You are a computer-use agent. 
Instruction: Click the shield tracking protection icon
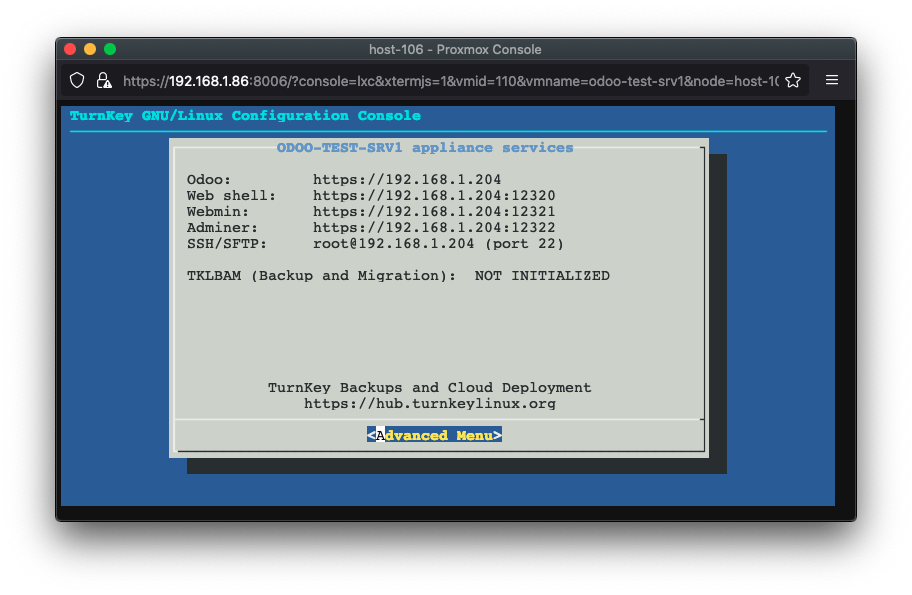pyautogui.click(x=77, y=80)
